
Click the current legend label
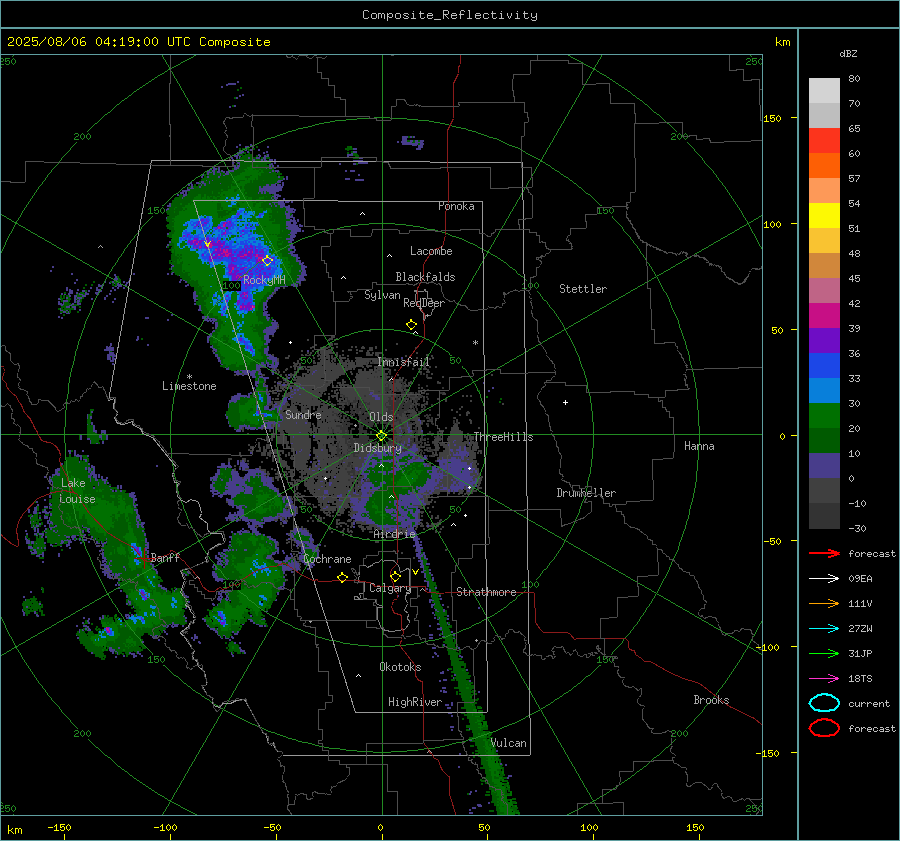(869, 703)
